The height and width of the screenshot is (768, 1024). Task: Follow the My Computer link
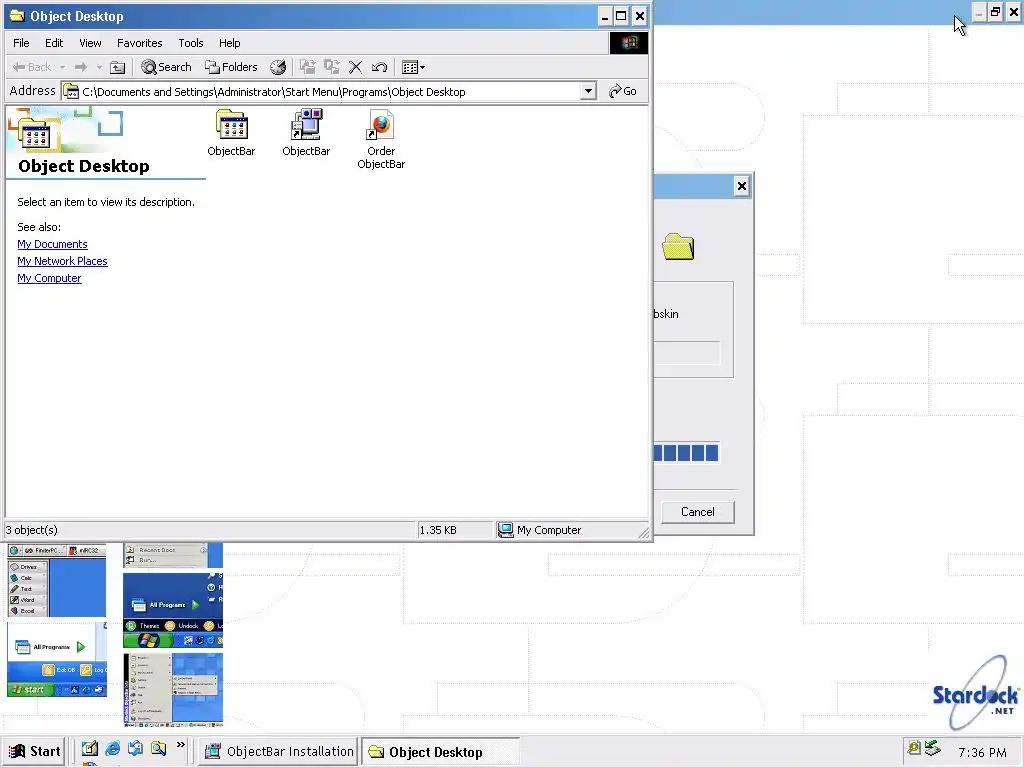tap(49, 278)
